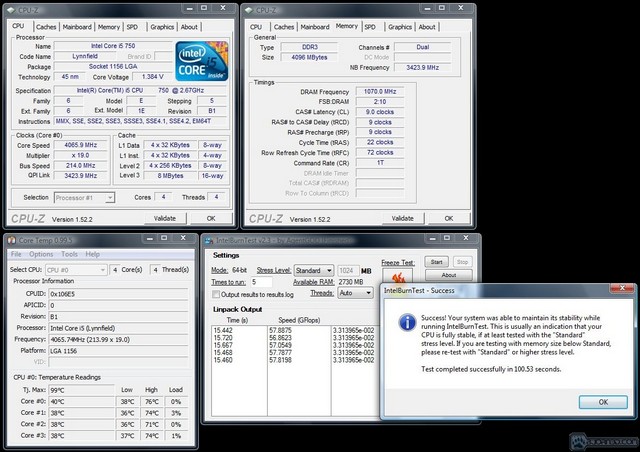
Task: Switch to the About tab in left CPU-Z
Action: tap(189, 27)
